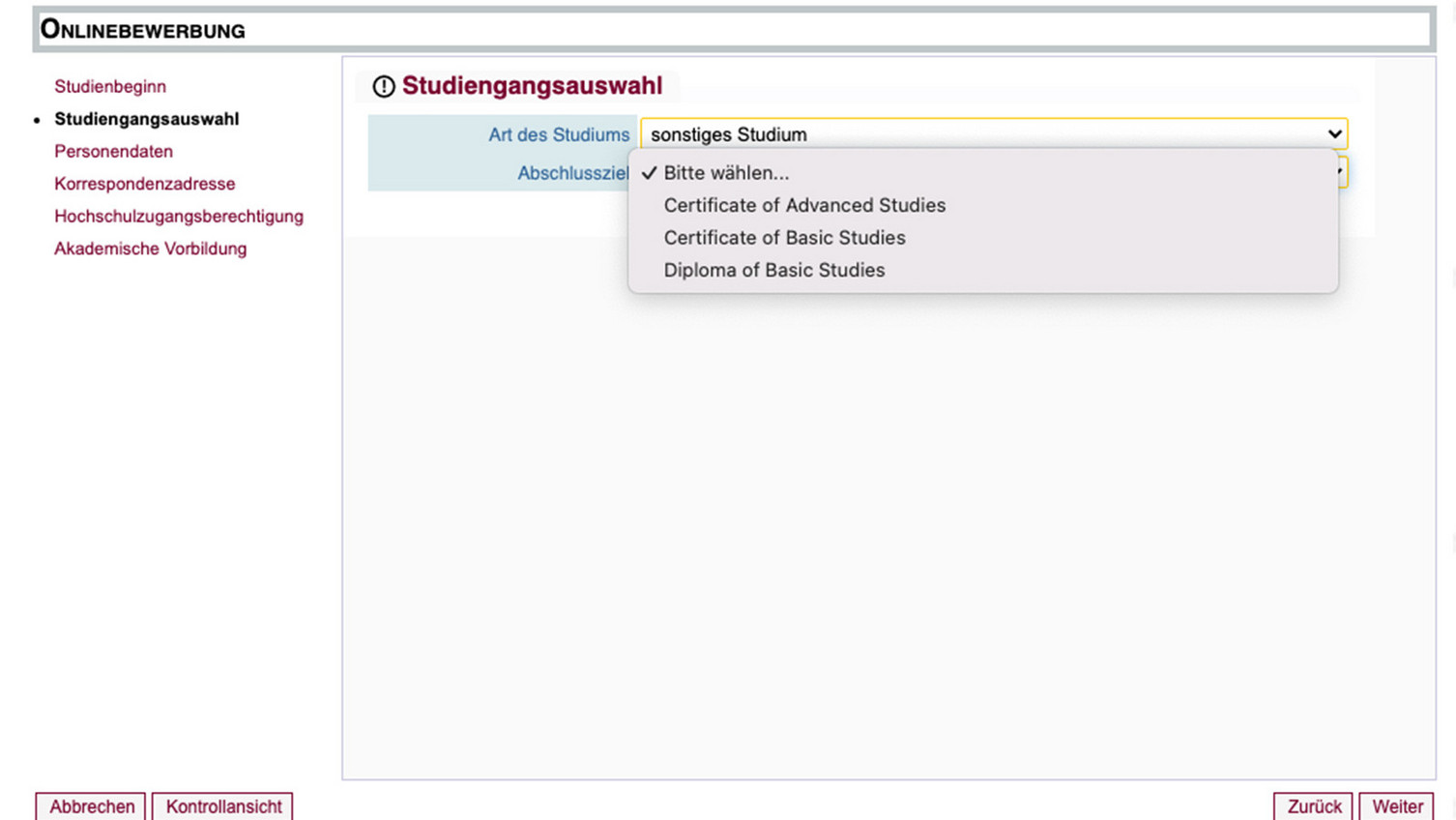Screen dimensions: 1456x820
Task: Click the Onlinebewerbung header title
Action: (x=143, y=30)
